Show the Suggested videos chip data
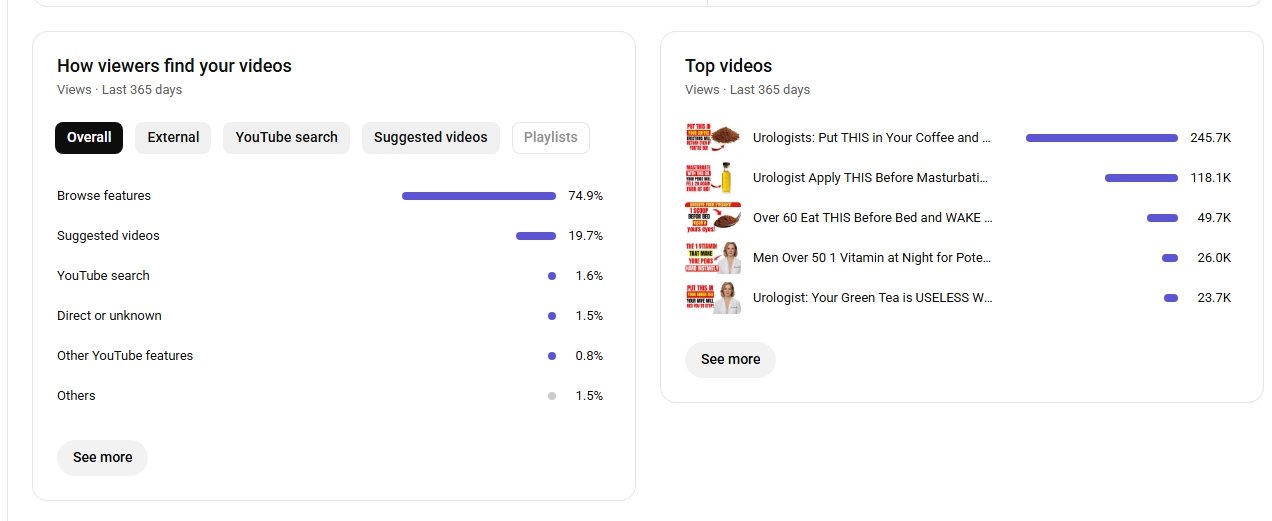Screen dimensions: 1272x521 coord(430,138)
